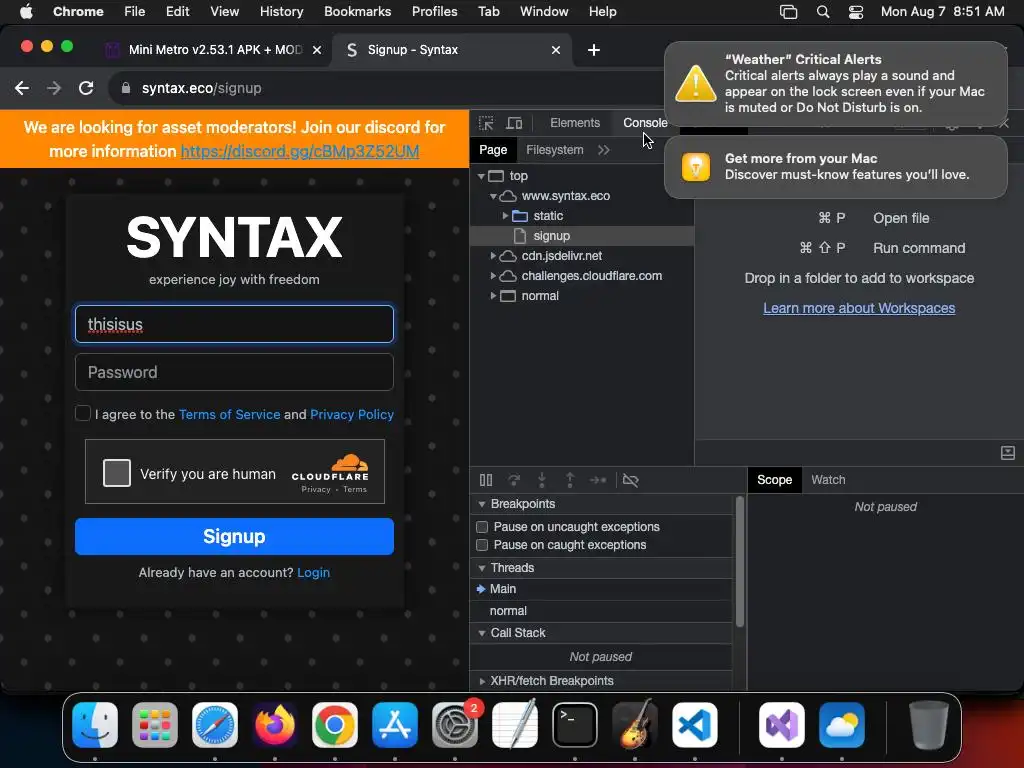
Task: Click the username field containing thisisus
Action: tap(234, 324)
